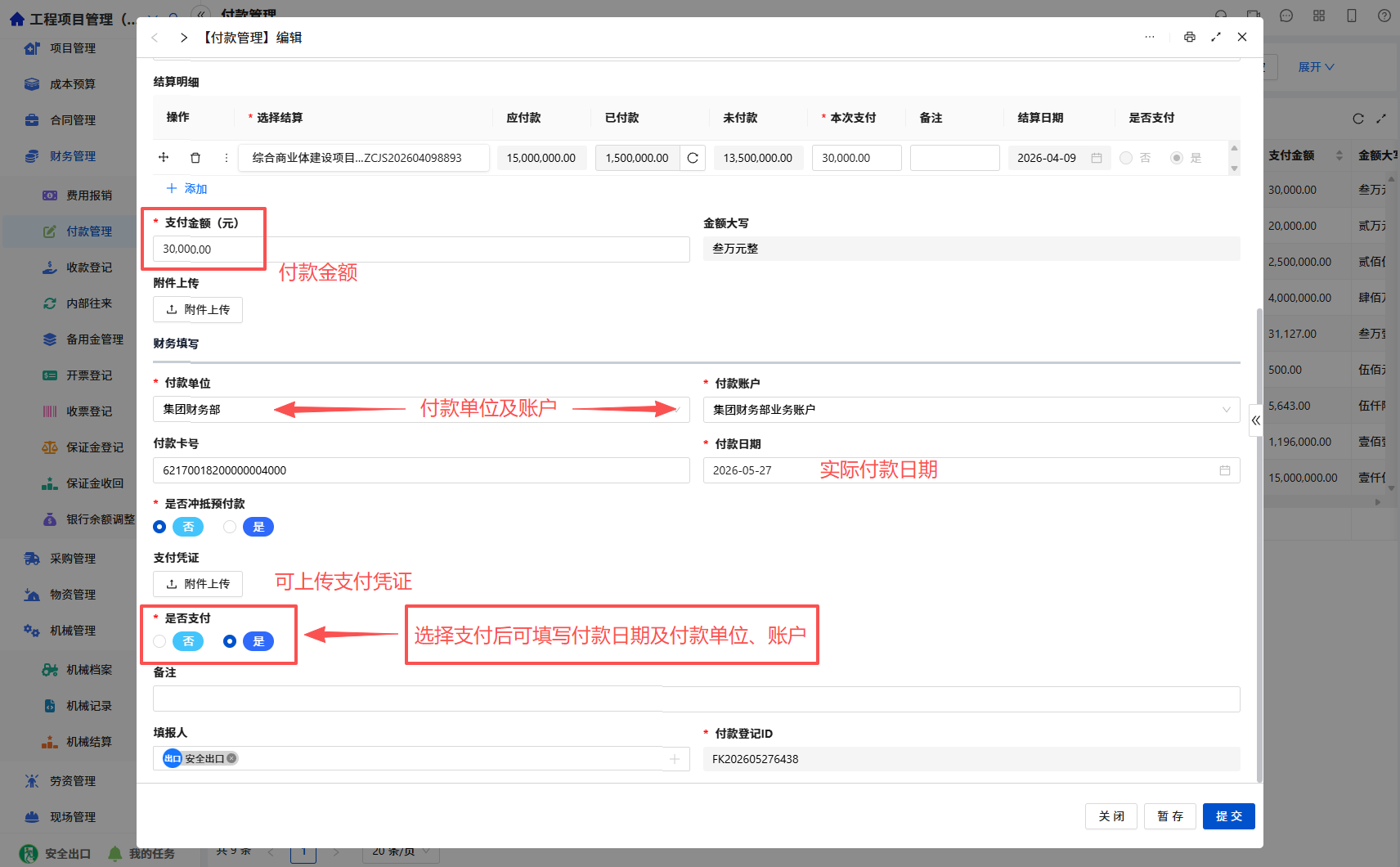
Task: Go to previous record arrow in dialog header
Action: (155, 38)
